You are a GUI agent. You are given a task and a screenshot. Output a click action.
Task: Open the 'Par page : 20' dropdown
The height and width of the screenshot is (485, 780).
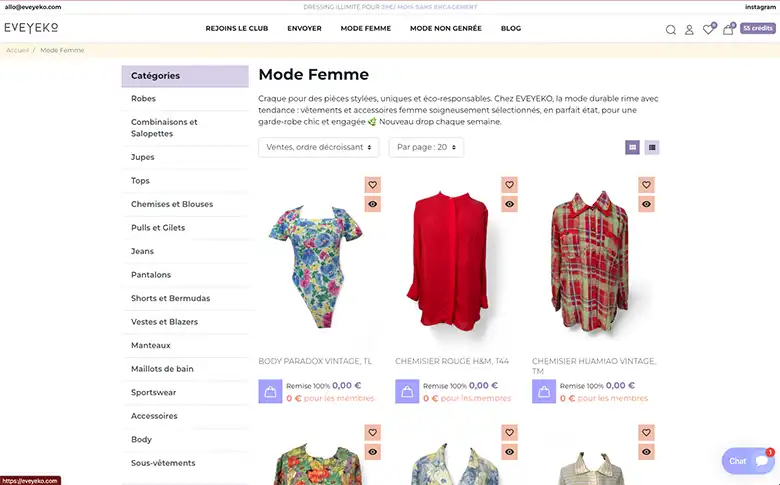[x=426, y=148]
